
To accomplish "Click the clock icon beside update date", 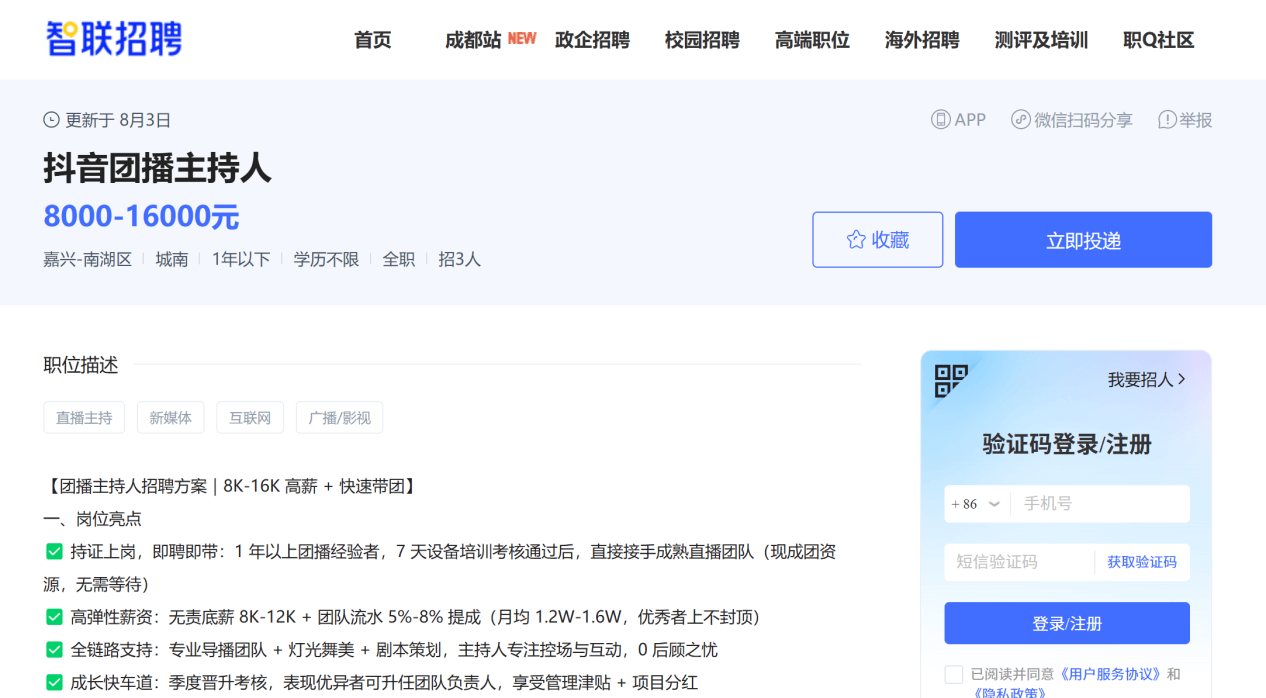I will 52,120.
